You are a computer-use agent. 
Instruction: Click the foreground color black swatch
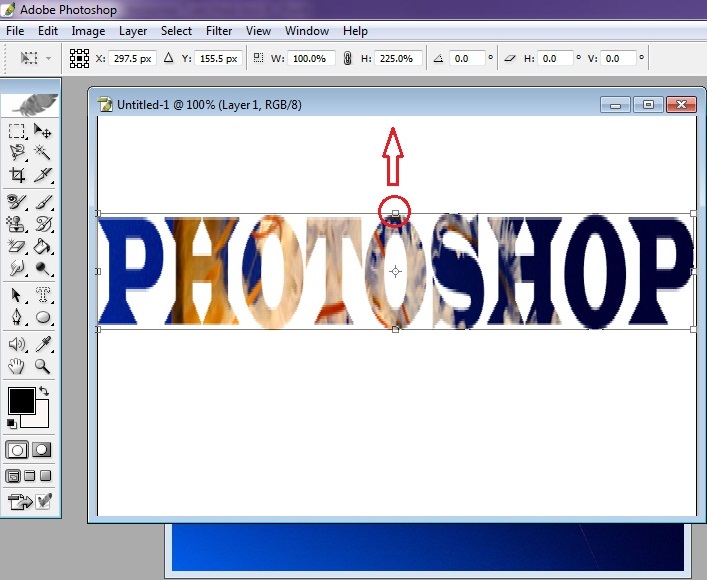click(x=22, y=400)
